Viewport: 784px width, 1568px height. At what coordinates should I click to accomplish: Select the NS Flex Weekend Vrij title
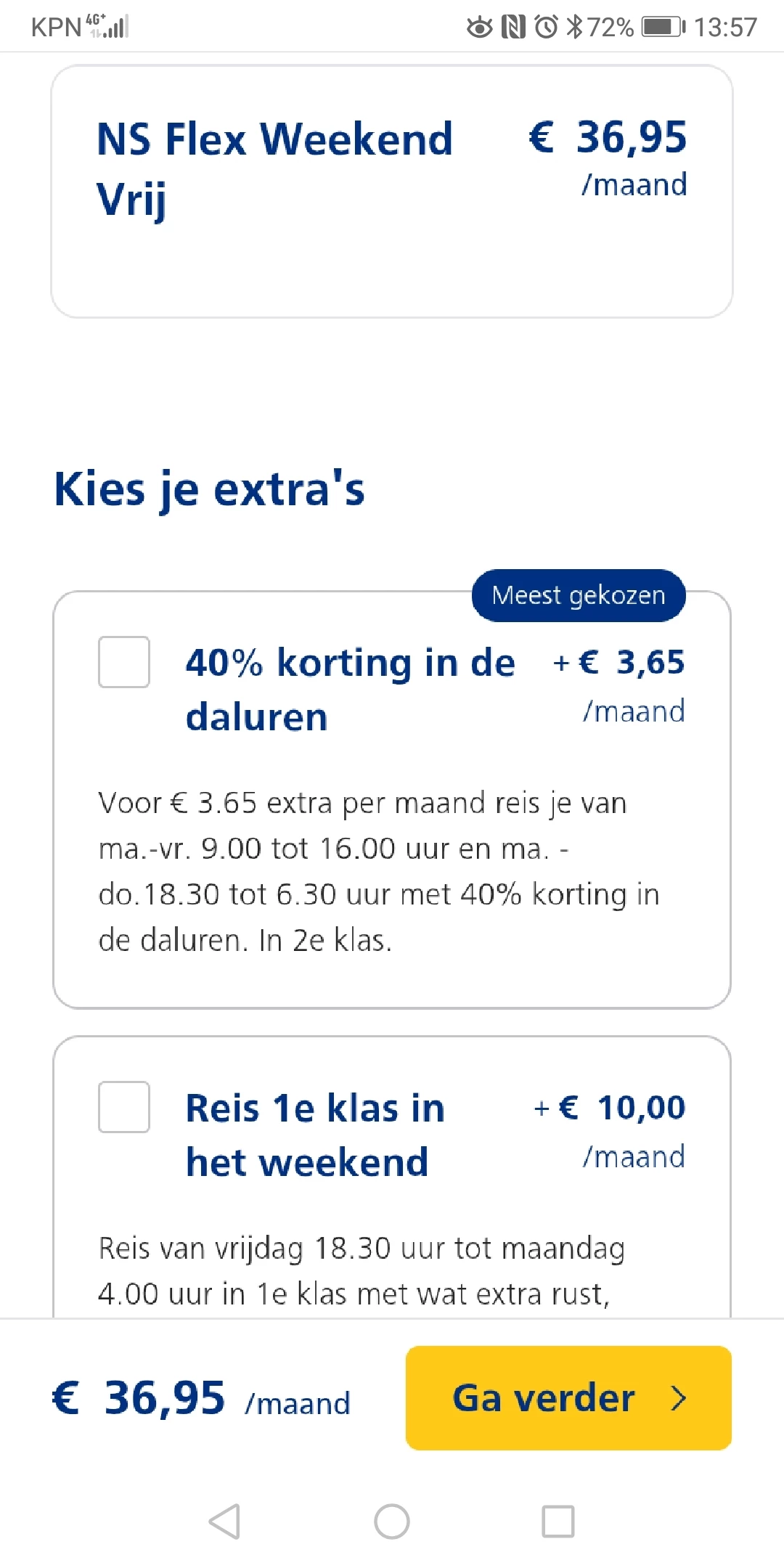(274, 168)
